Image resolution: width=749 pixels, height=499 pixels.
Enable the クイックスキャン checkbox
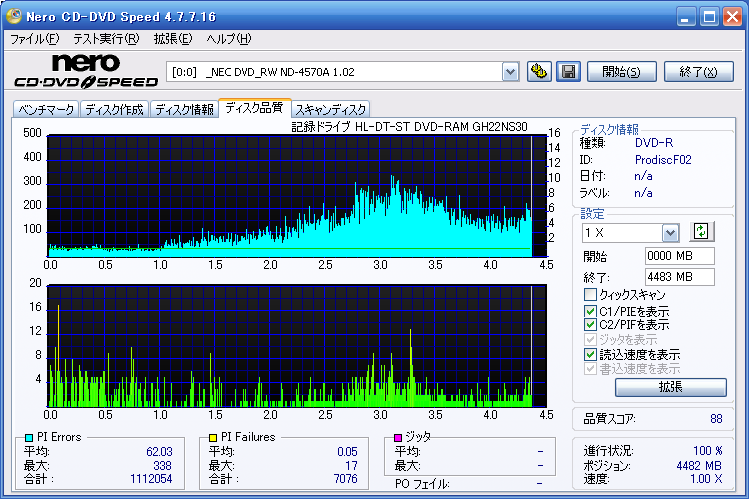(x=590, y=294)
